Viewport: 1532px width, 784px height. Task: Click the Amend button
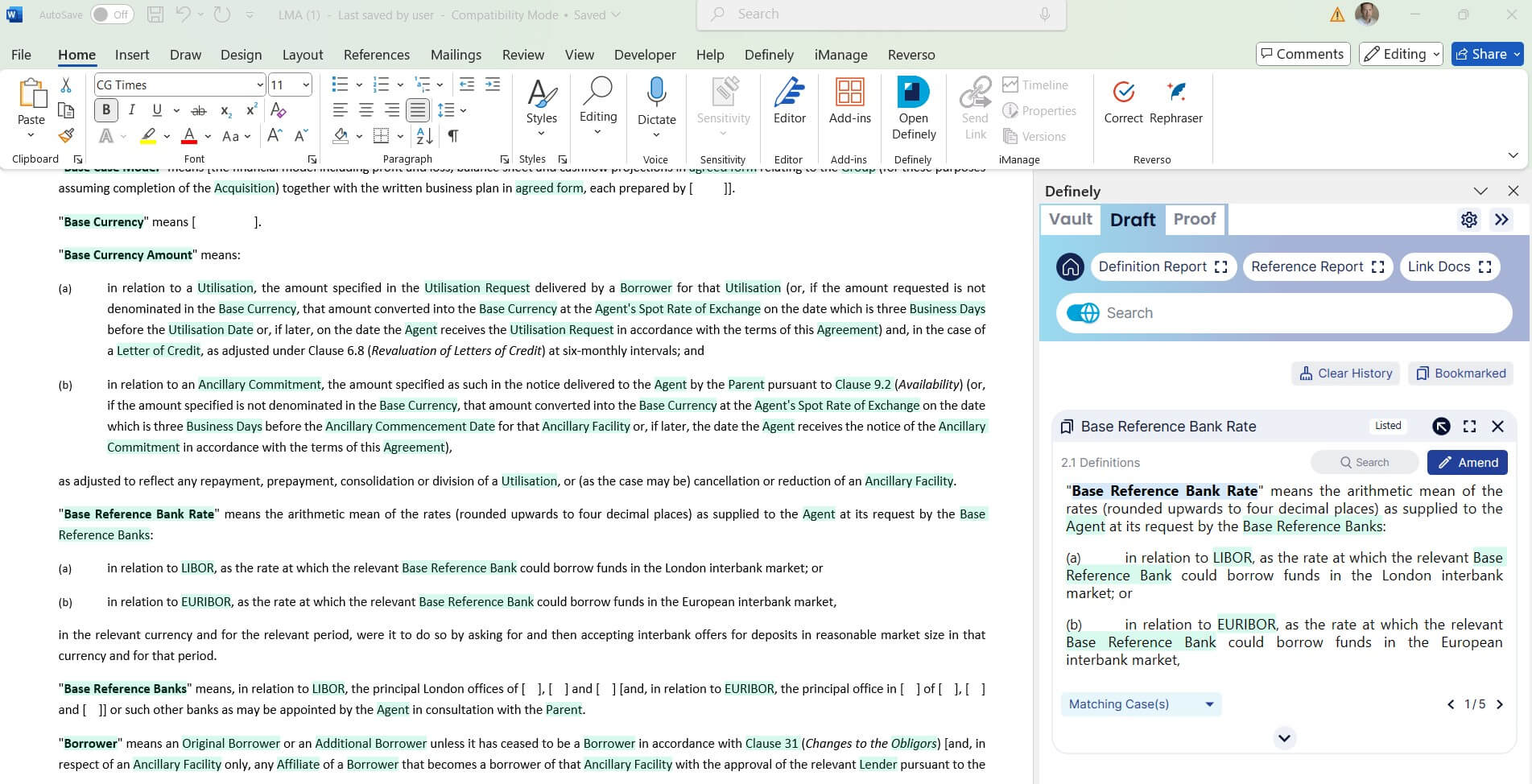(x=1467, y=462)
